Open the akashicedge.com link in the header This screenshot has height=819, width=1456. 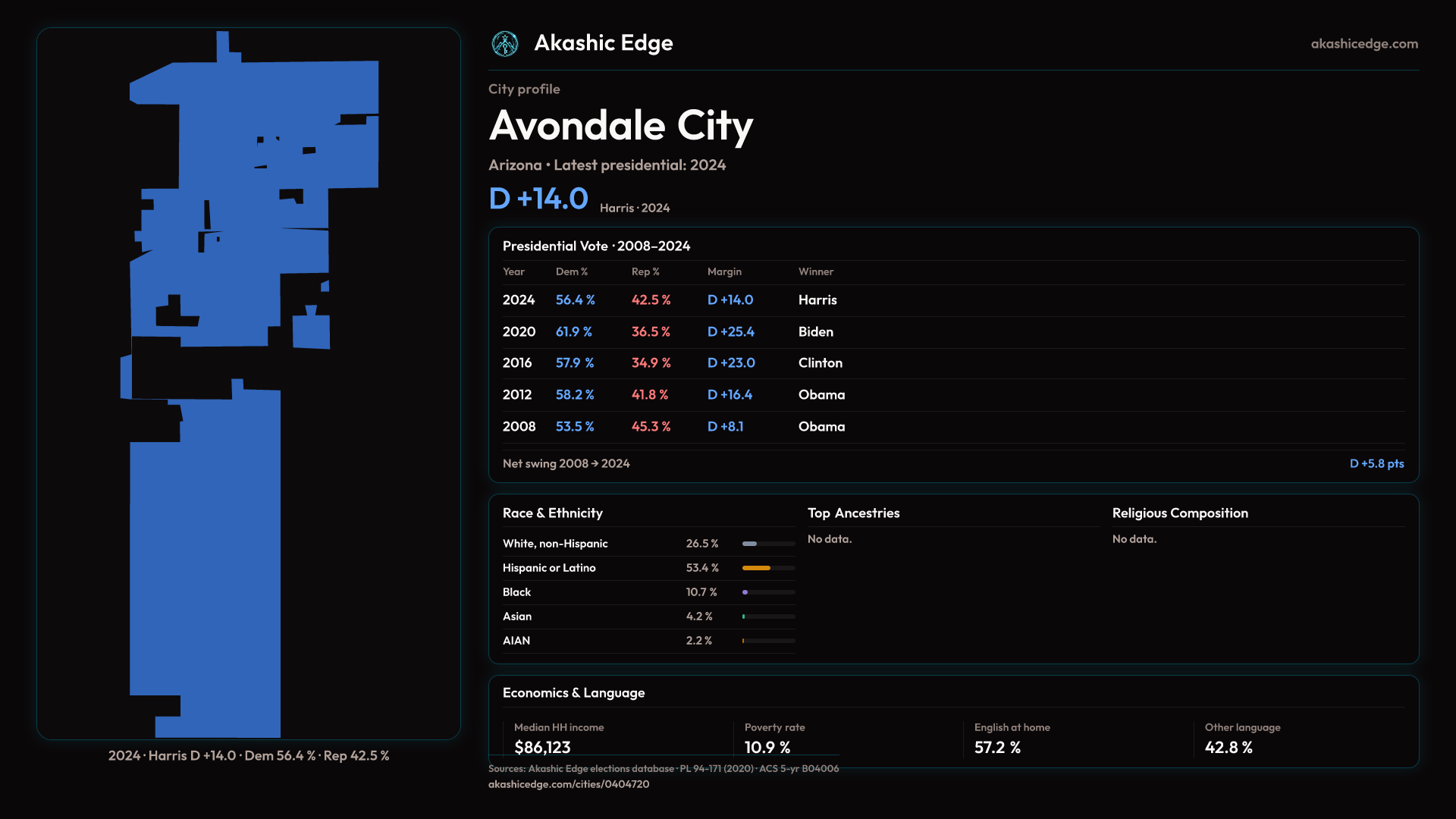tap(1364, 44)
